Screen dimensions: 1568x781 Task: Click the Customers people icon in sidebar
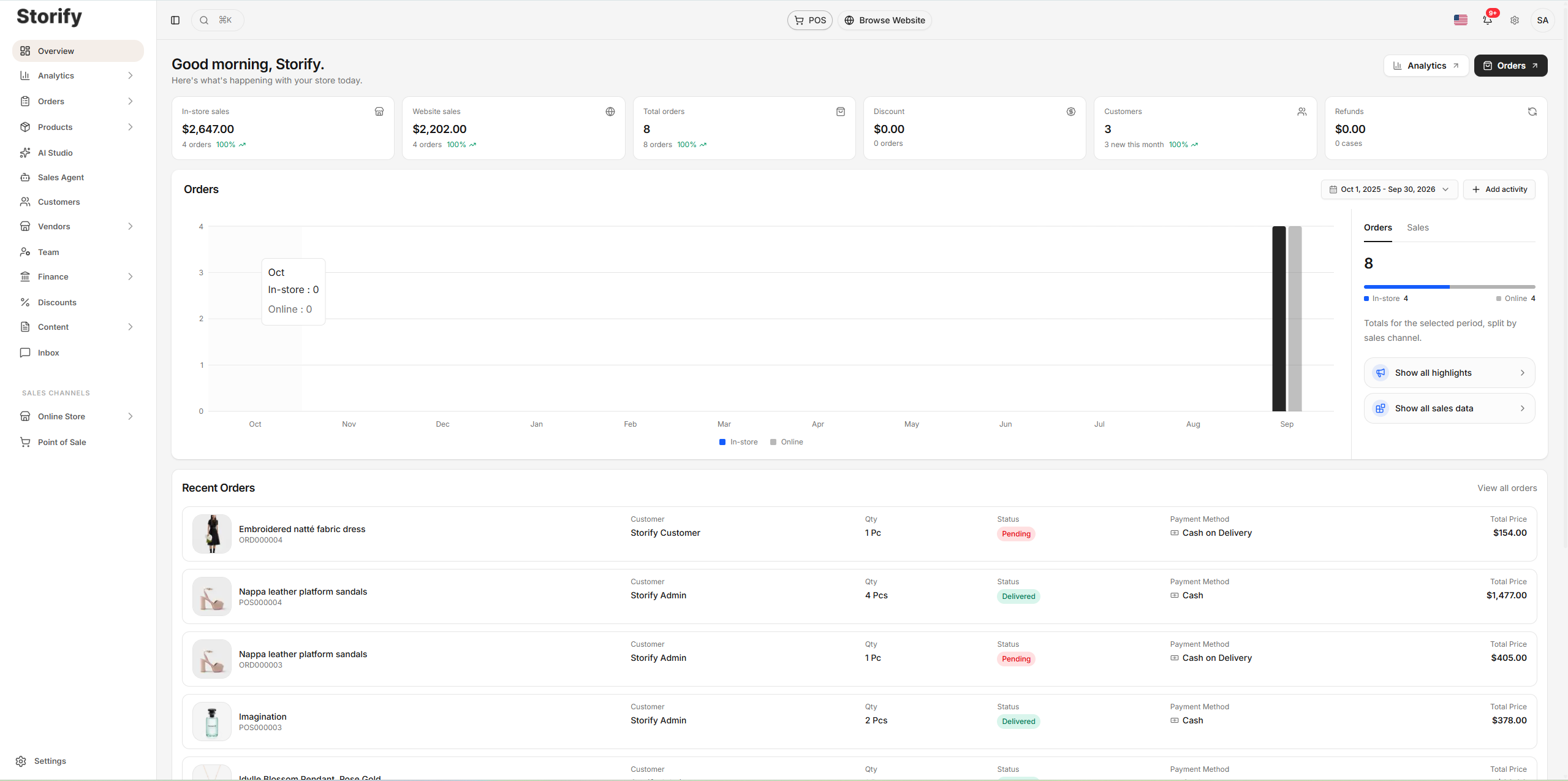[25, 202]
